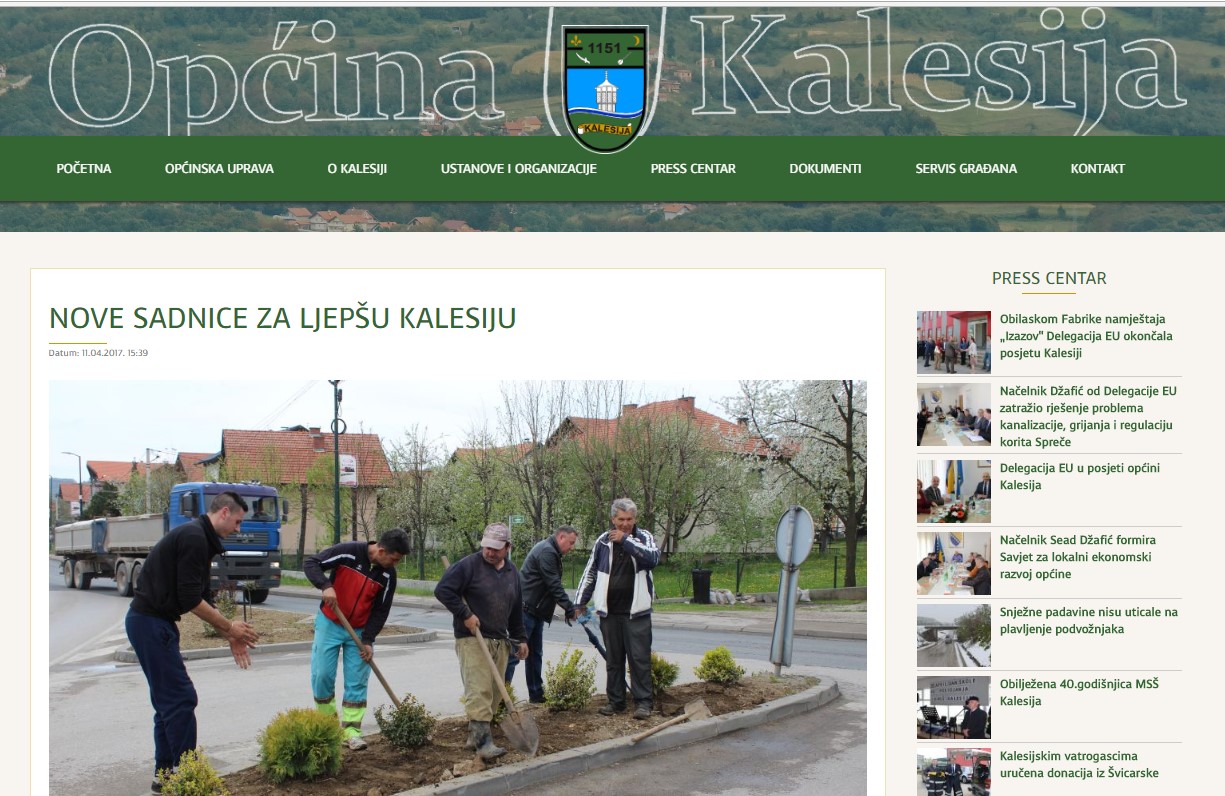Read article about Načelnik Džafić and EU delegation
The height and width of the screenshot is (796, 1225).
click(1088, 416)
